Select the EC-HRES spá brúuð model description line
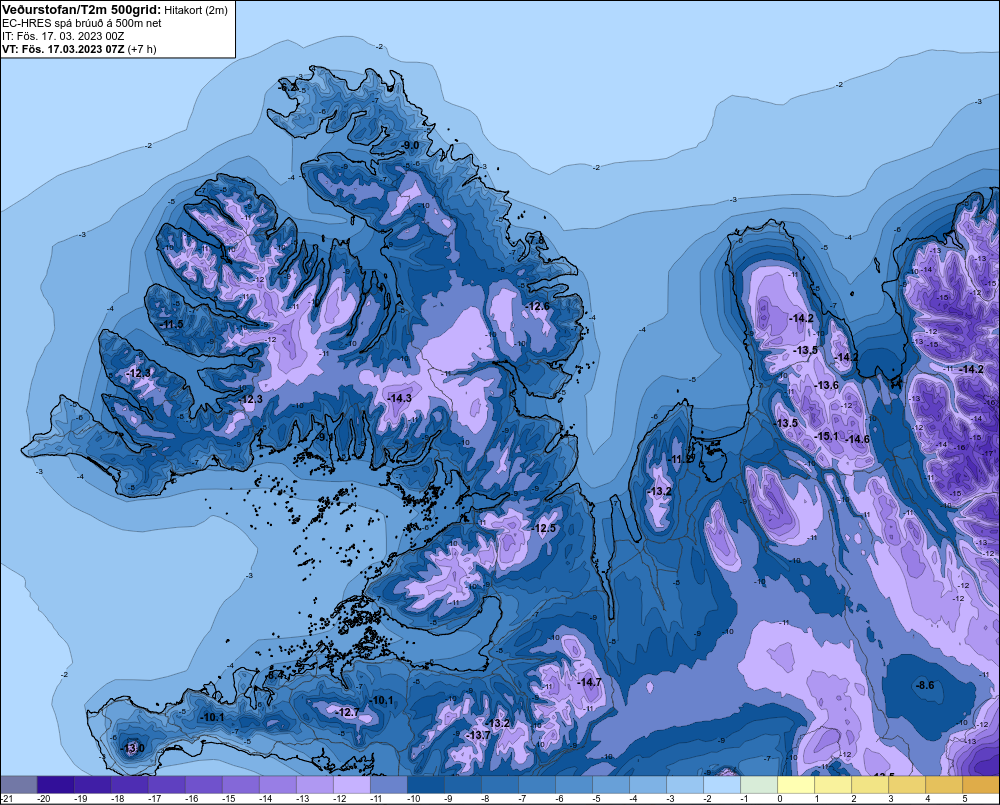 (x=82, y=23)
